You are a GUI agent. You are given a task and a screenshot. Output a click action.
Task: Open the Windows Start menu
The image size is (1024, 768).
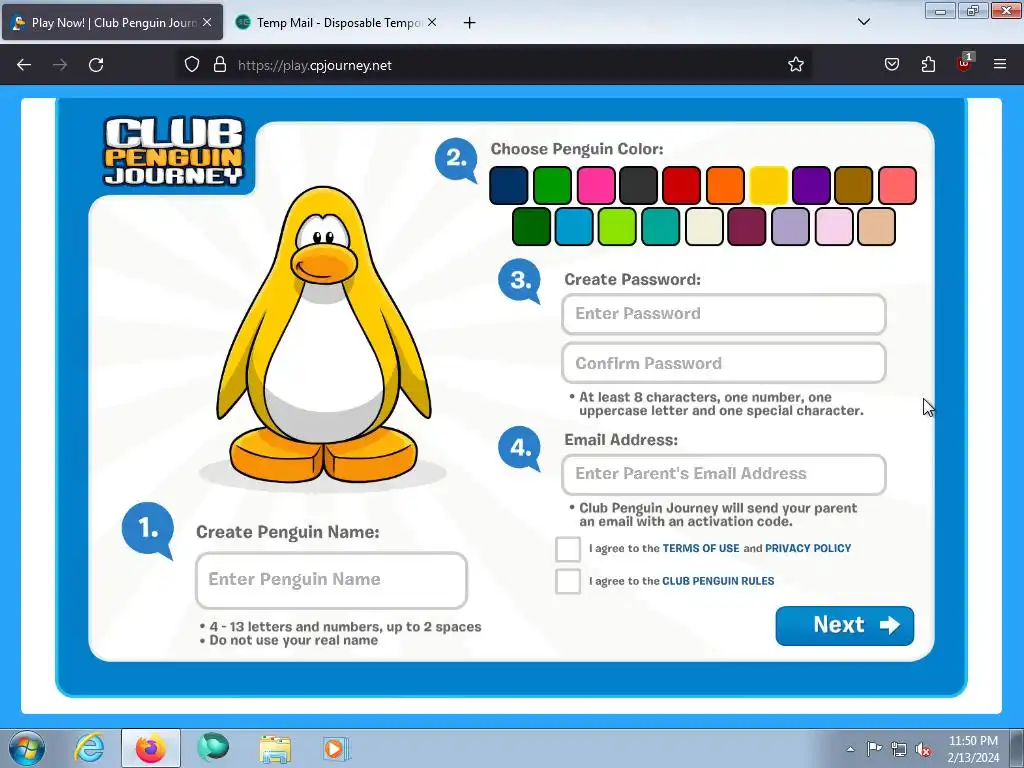click(27, 748)
